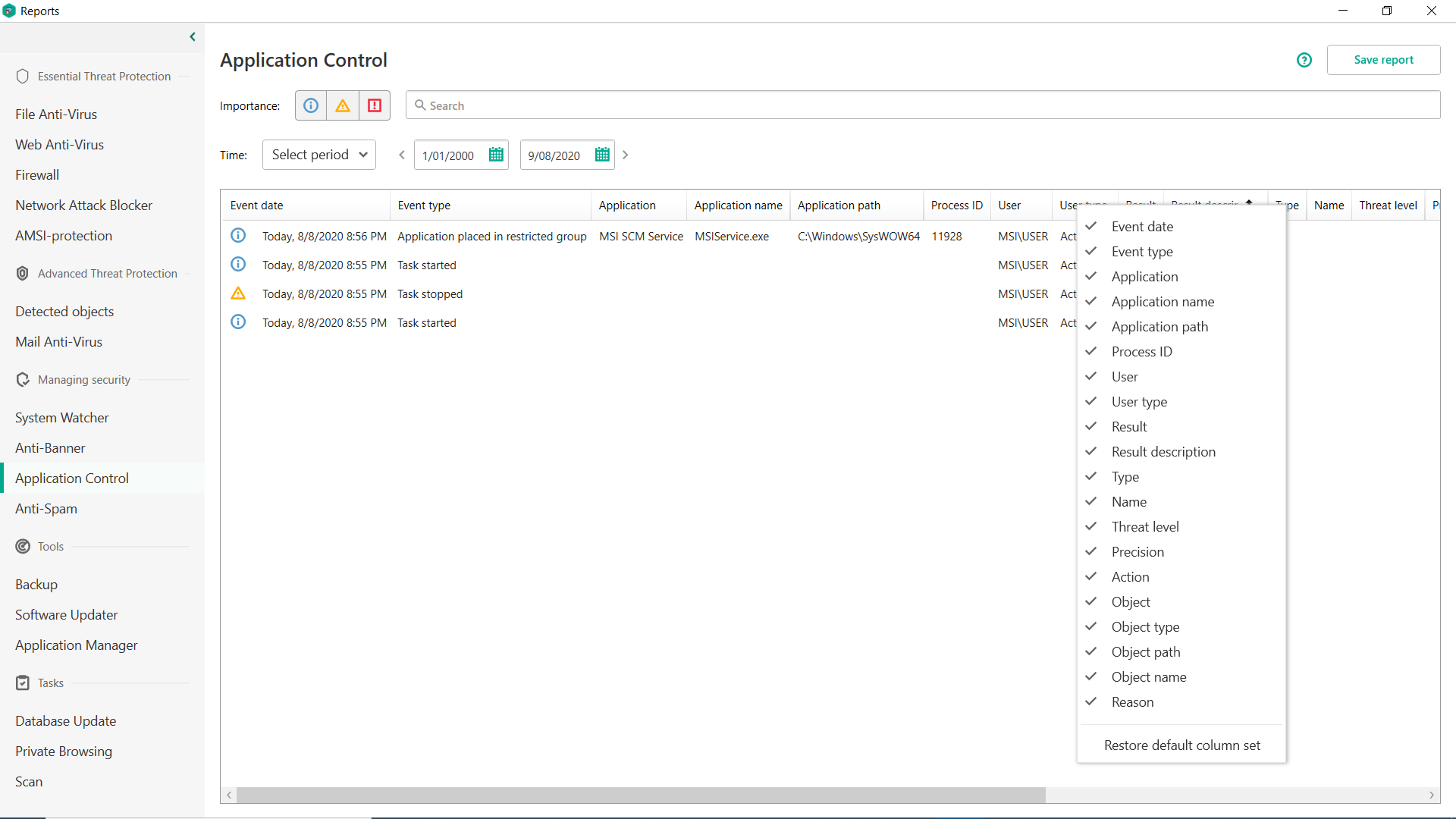Go to previous time period arrow
The width and height of the screenshot is (1456, 819).
[402, 155]
